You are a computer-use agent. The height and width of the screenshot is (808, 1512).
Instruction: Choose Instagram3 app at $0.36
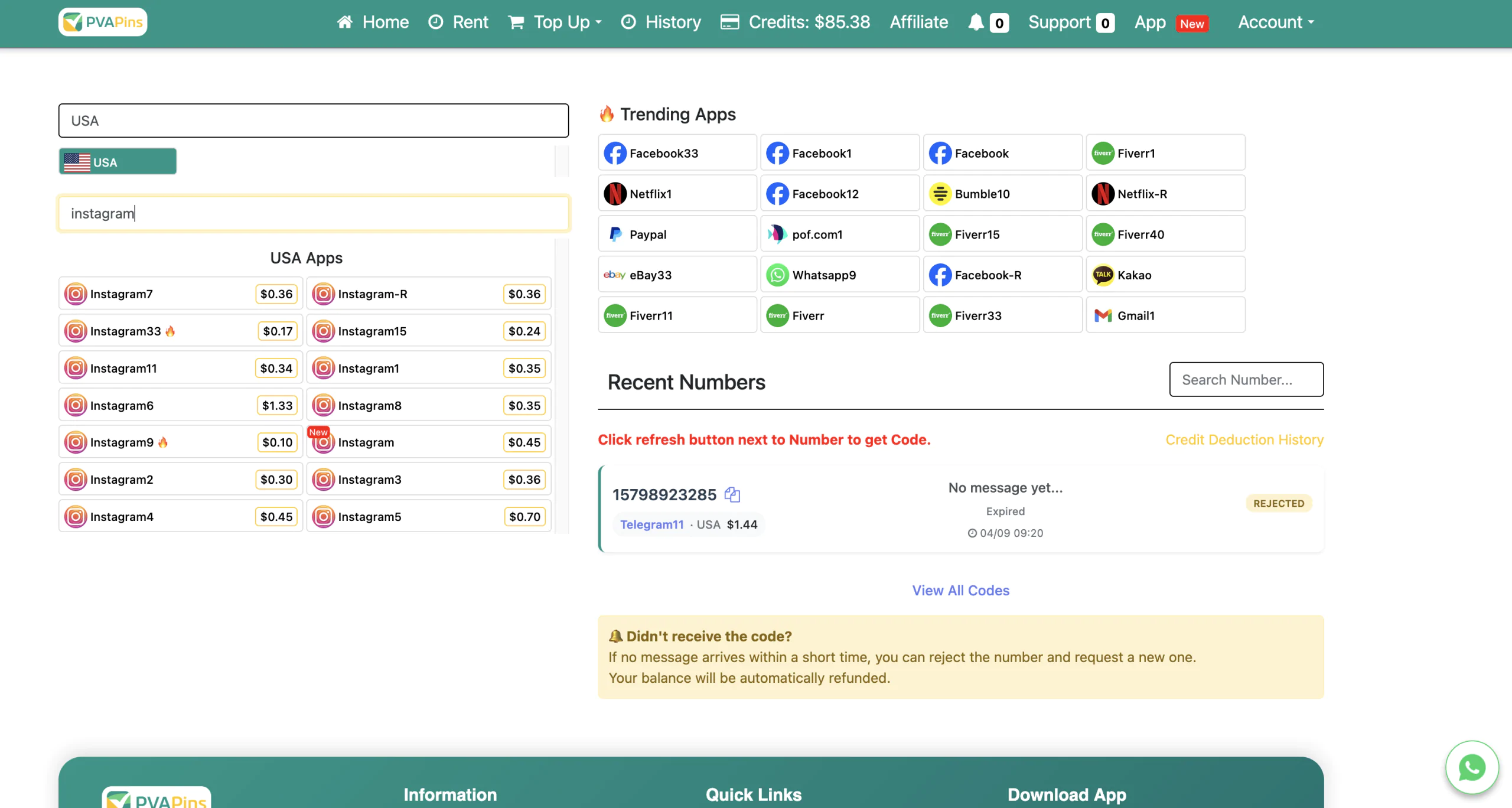click(429, 479)
